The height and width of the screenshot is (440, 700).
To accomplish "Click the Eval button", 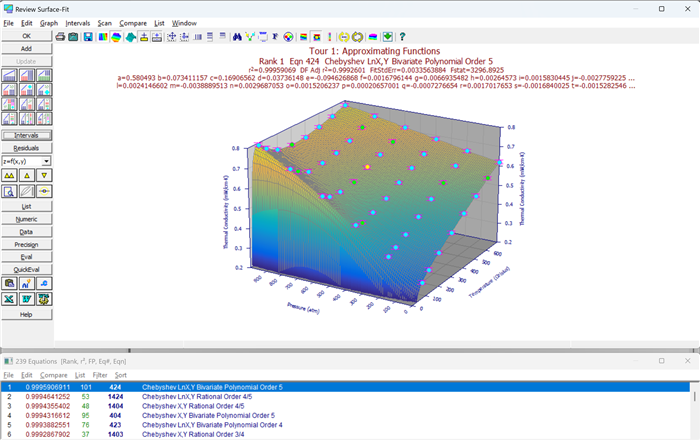I will (26, 257).
